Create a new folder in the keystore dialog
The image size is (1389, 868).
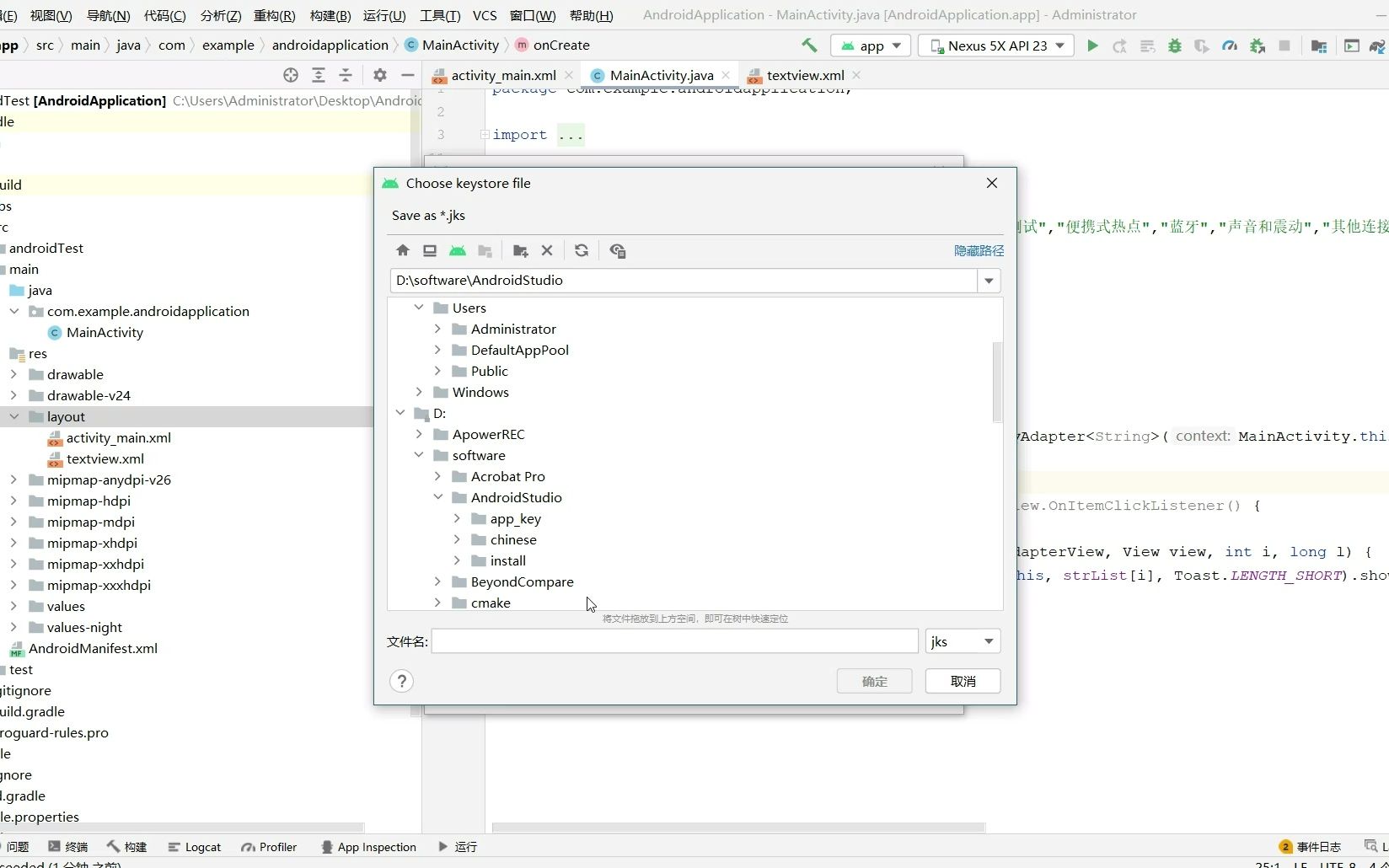click(x=520, y=250)
